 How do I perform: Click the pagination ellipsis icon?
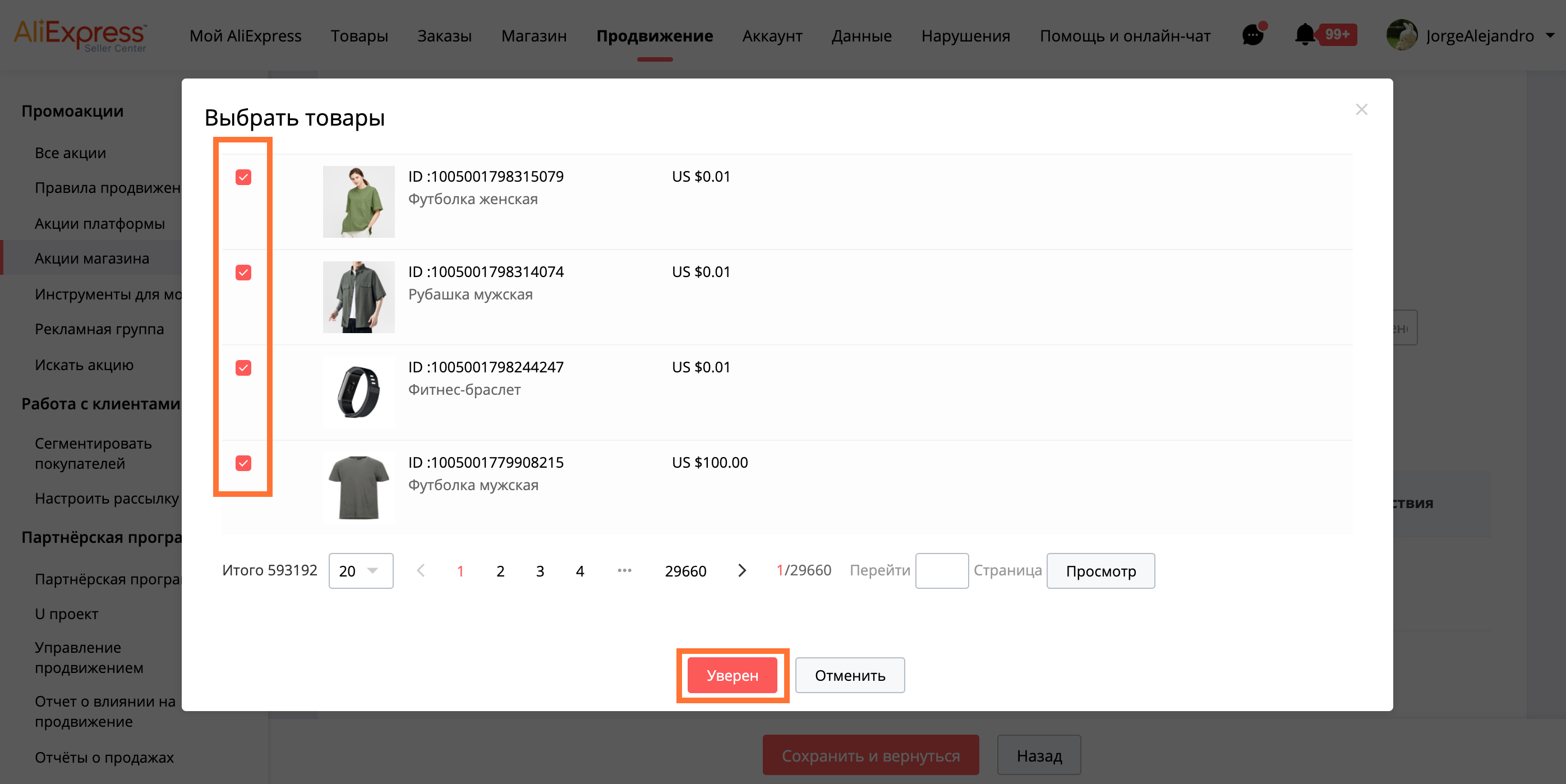pyautogui.click(x=624, y=570)
